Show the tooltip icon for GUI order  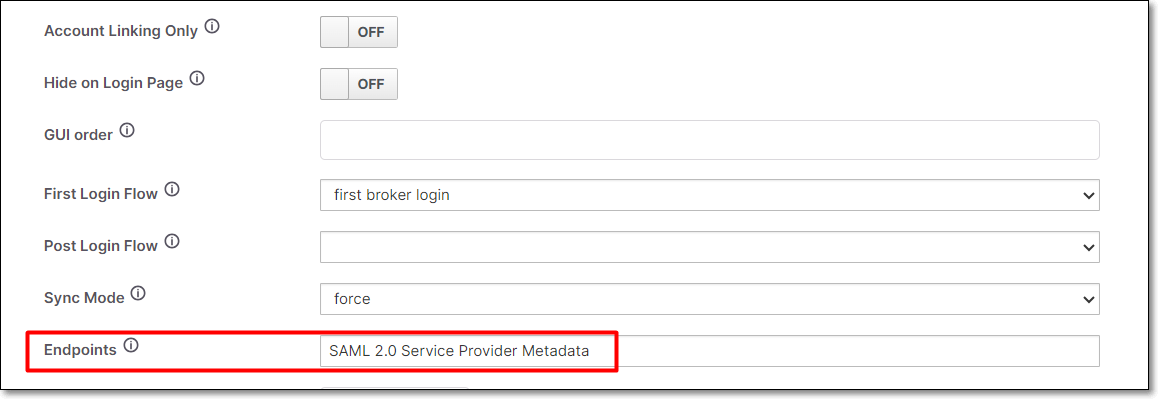point(127,131)
